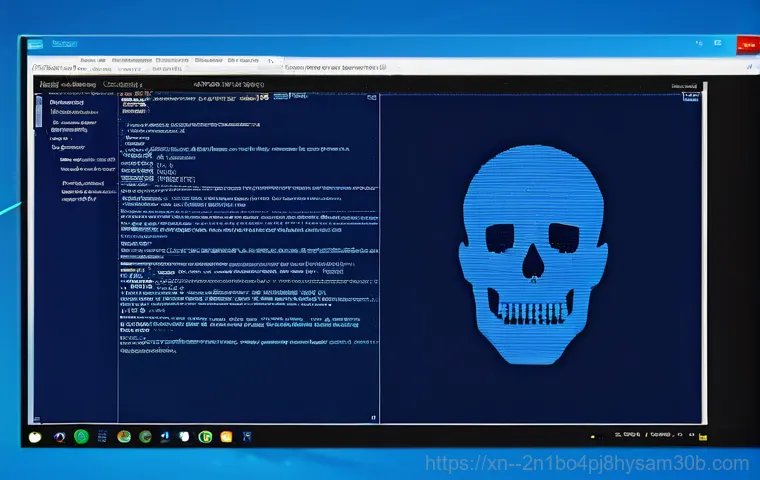The height and width of the screenshot is (480, 760).
Task: Open the green square taskbar application
Action: pos(205,436)
